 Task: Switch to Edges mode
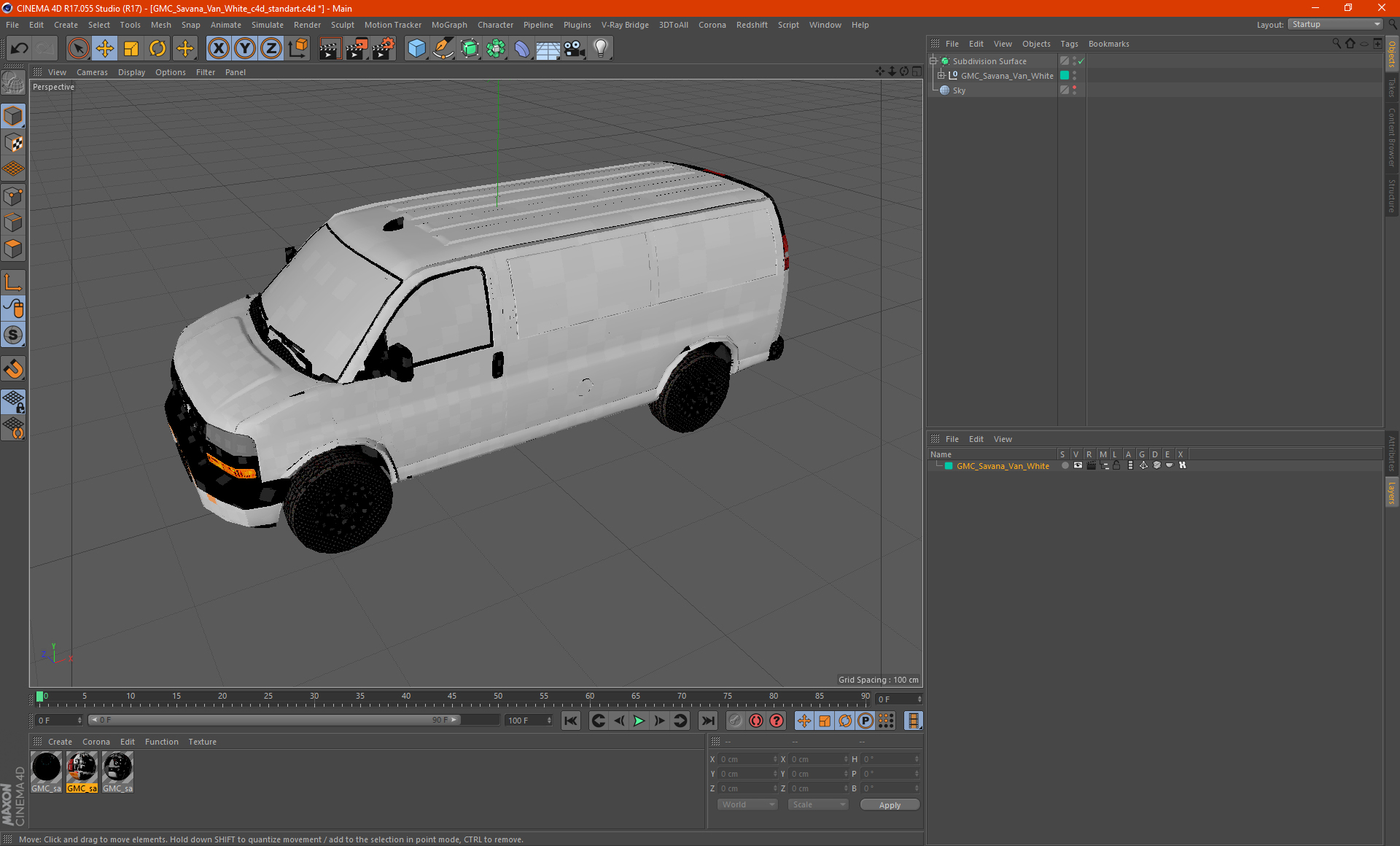13,222
